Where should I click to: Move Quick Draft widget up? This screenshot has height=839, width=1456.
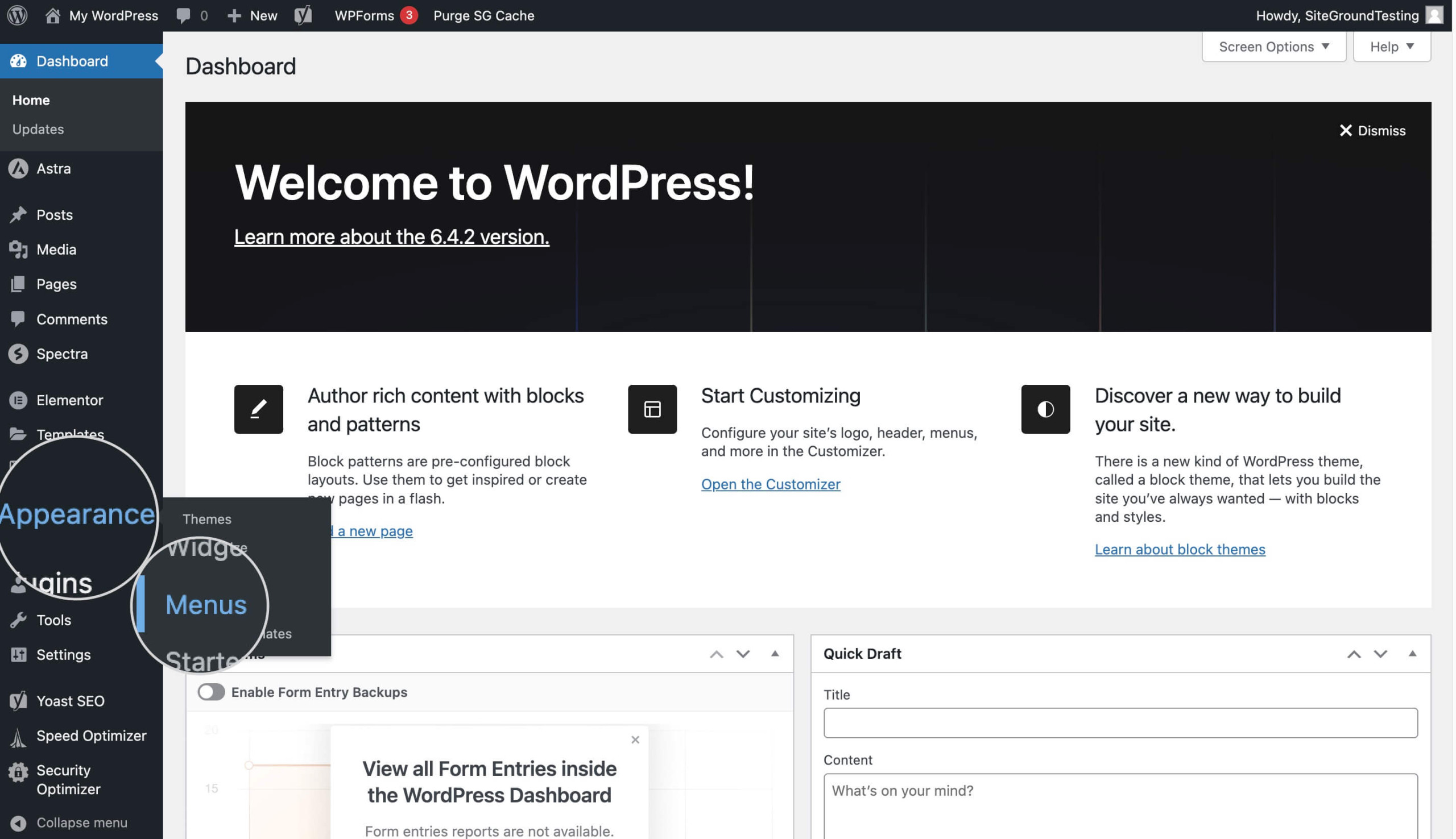[x=1354, y=654]
